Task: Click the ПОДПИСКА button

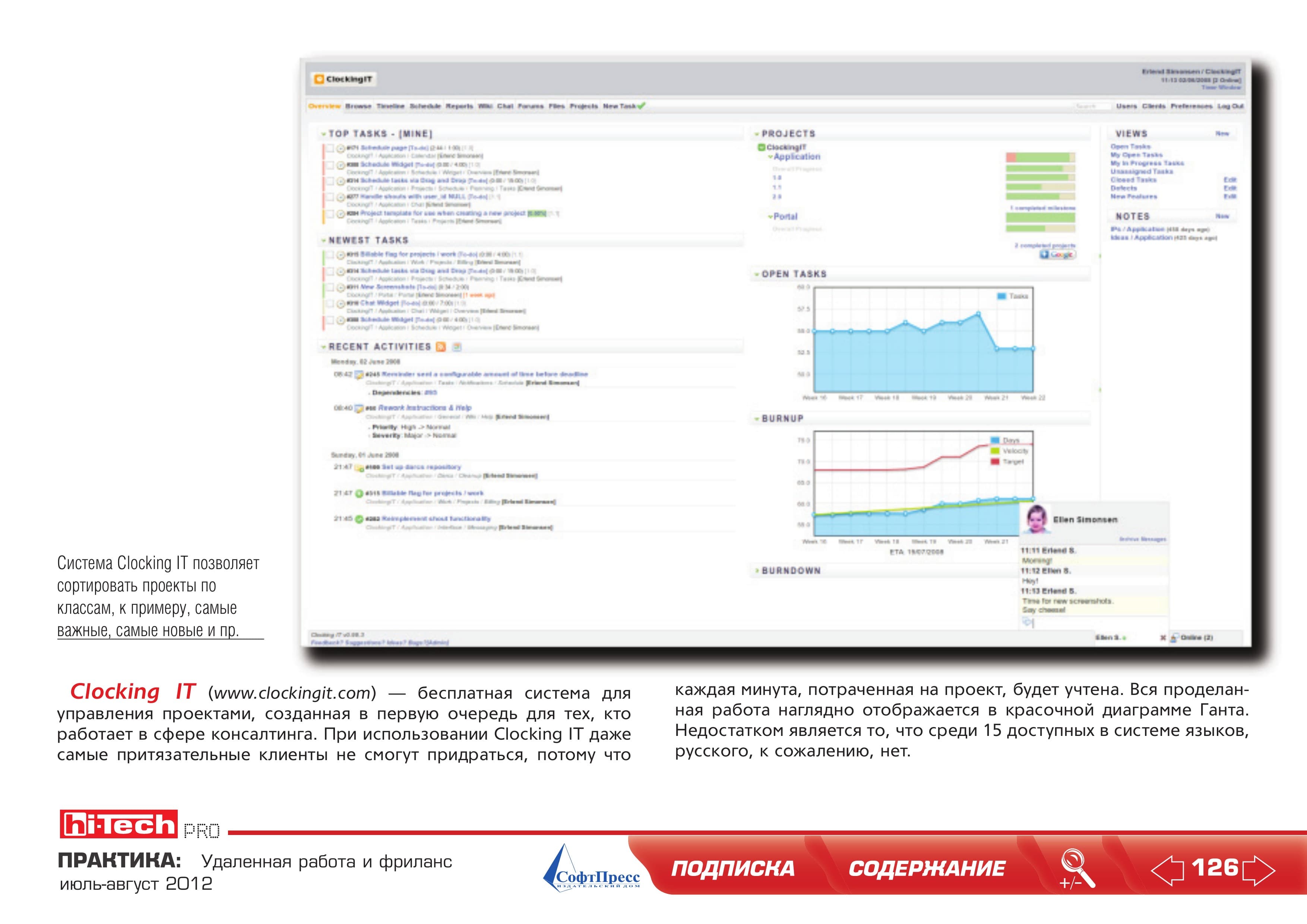Action: click(x=733, y=869)
